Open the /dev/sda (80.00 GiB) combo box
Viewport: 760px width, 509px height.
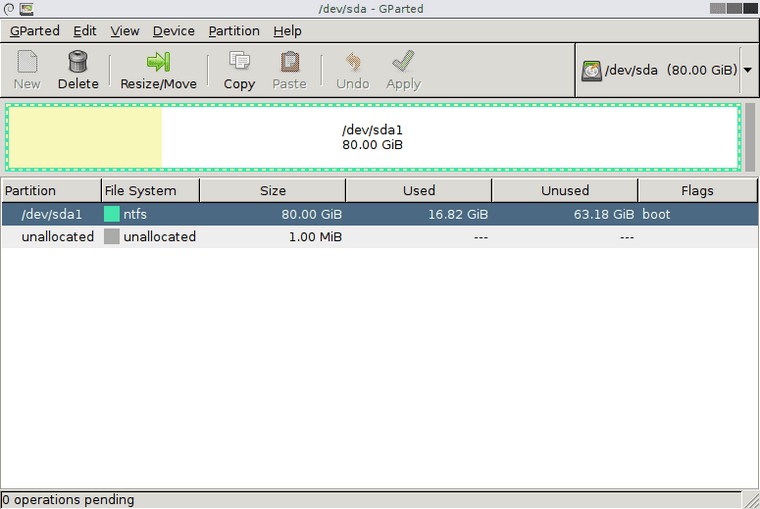click(x=666, y=70)
